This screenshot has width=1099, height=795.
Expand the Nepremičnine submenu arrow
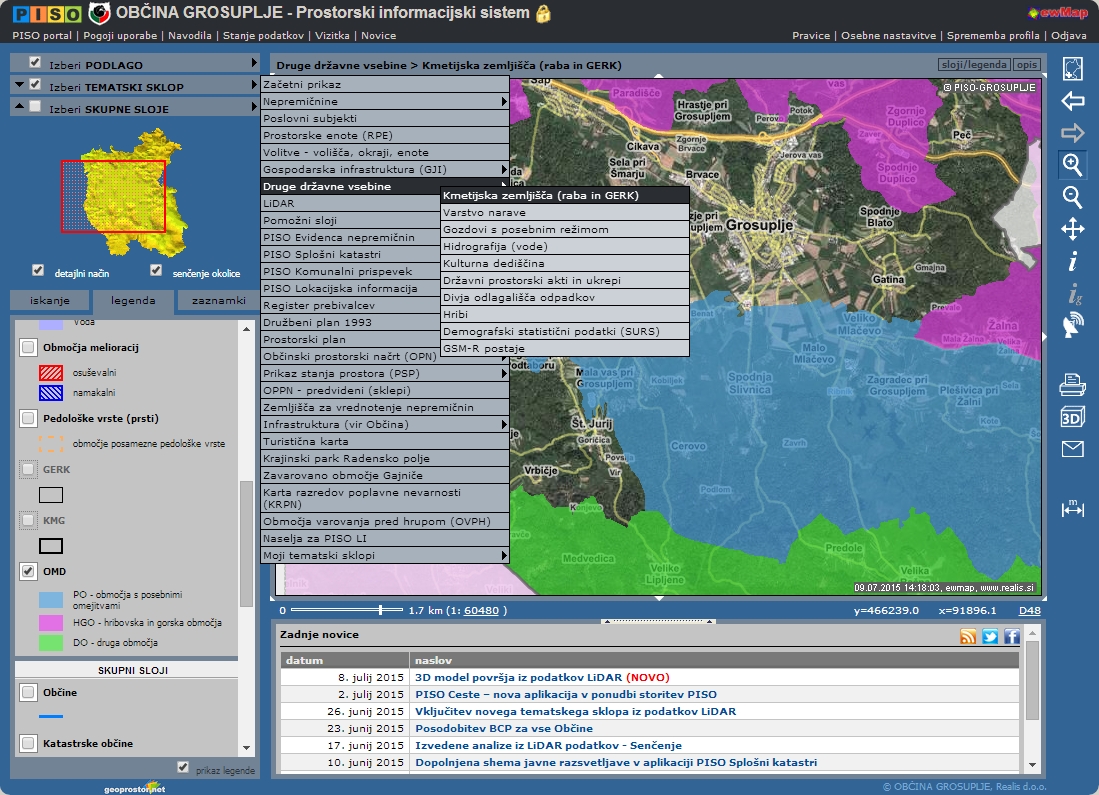(x=504, y=101)
